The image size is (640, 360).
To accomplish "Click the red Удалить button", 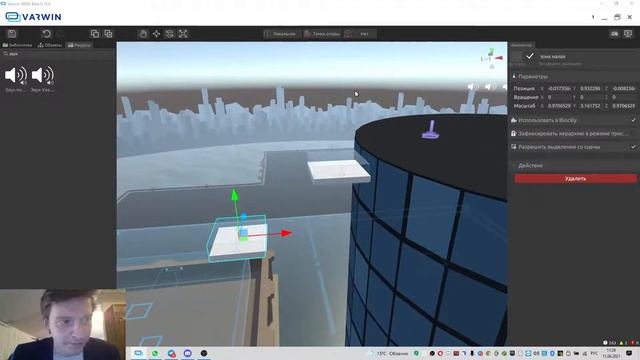I will pos(576,178).
